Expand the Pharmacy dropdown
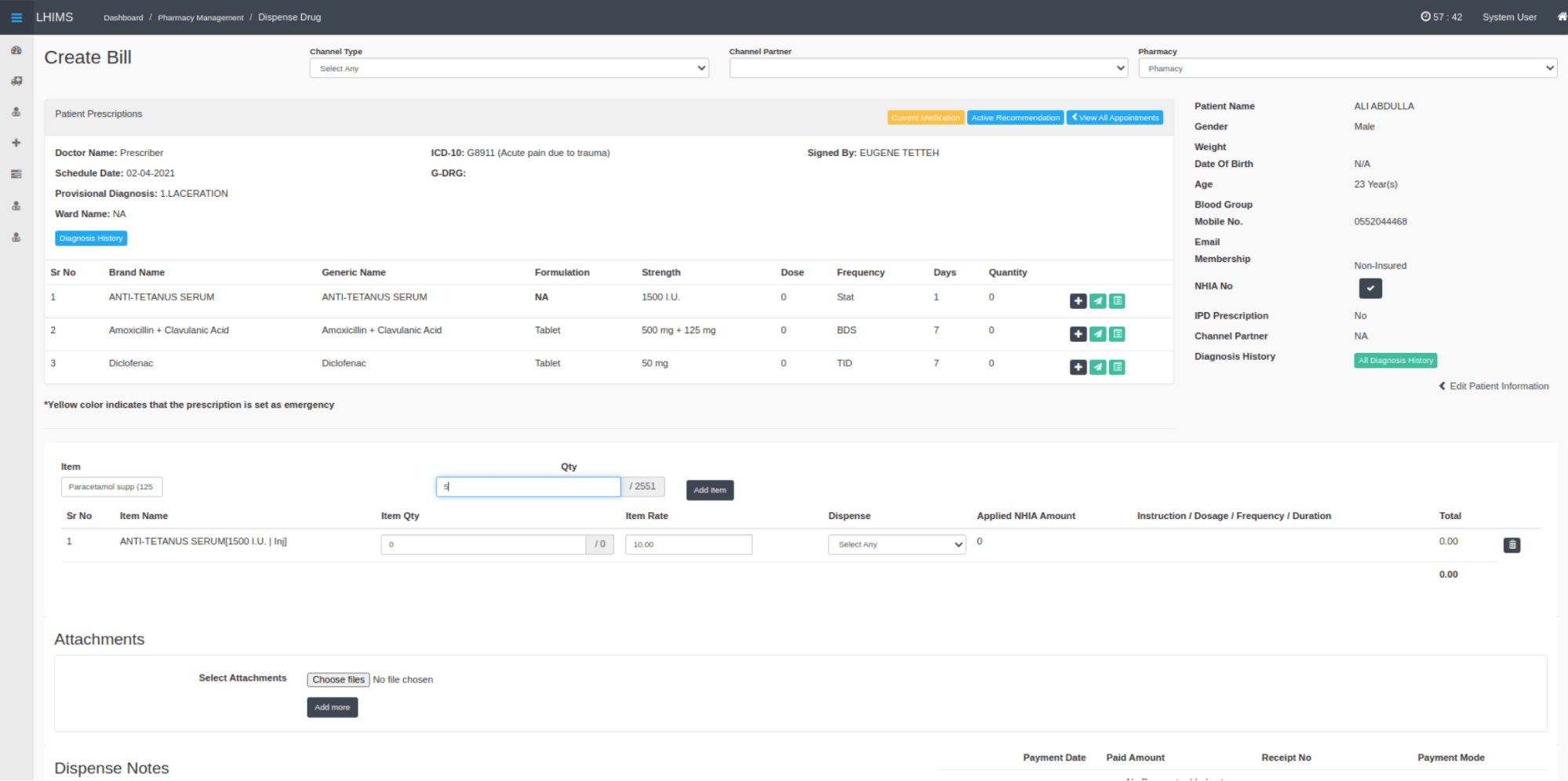Image resolution: width=1568 pixels, height=781 pixels. tap(1347, 68)
